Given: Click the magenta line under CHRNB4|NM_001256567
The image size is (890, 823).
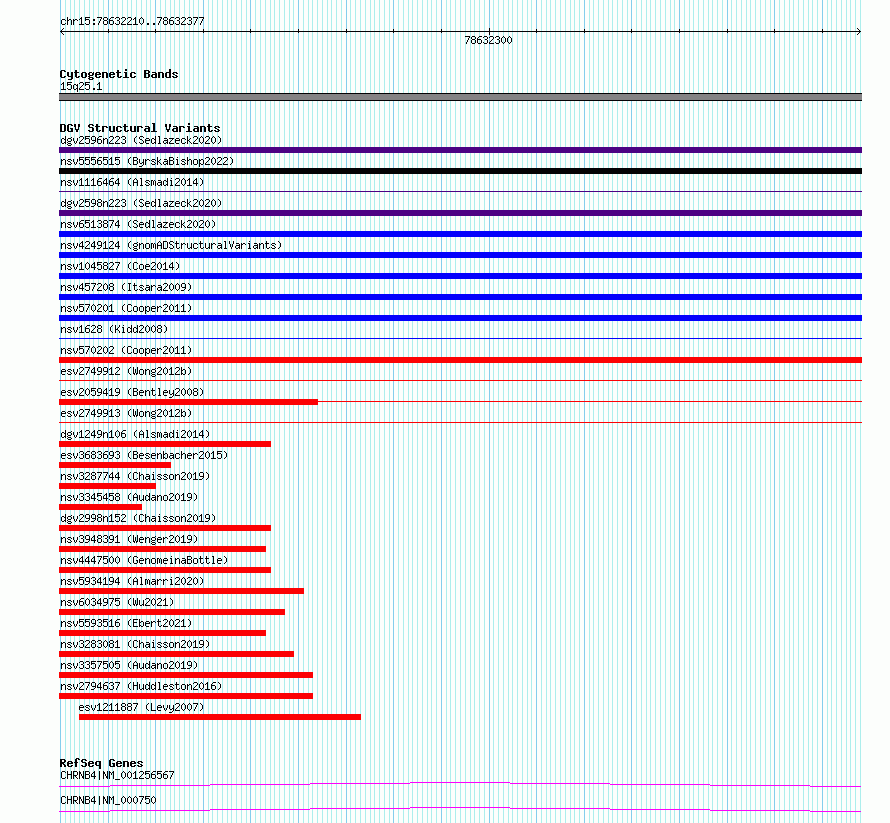Looking at the screenshot, I should coord(460,784).
